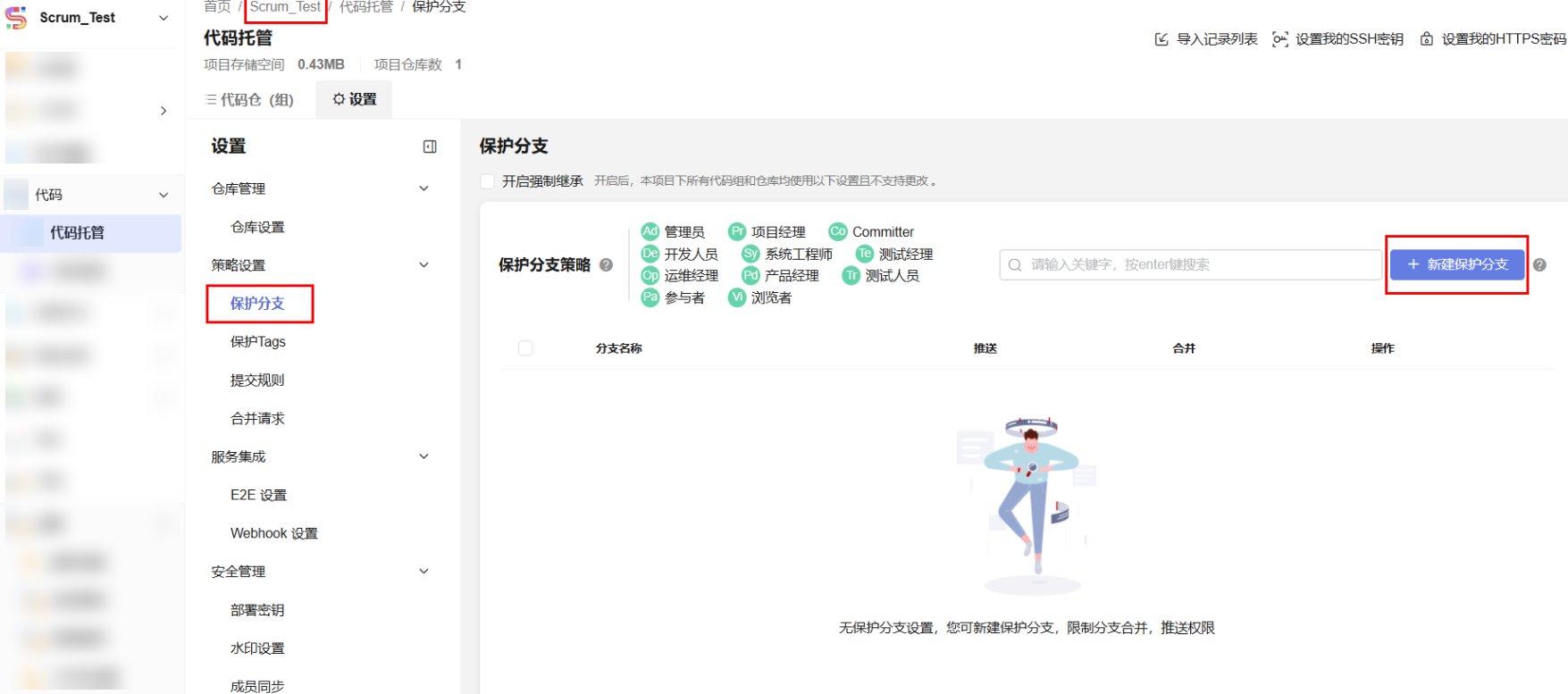The image size is (1568, 694).
Task: Click the 新建保护分支 button
Action: pyautogui.click(x=1457, y=264)
